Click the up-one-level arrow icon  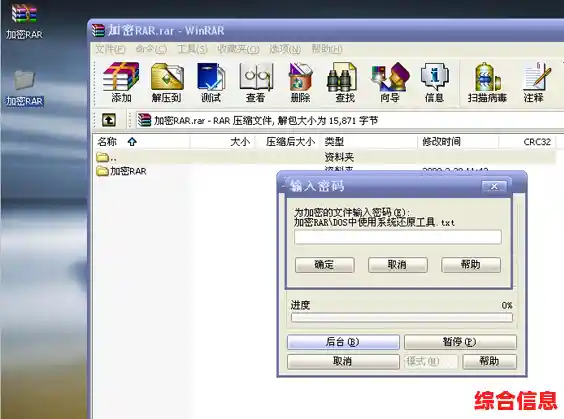[x=109, y=120]
